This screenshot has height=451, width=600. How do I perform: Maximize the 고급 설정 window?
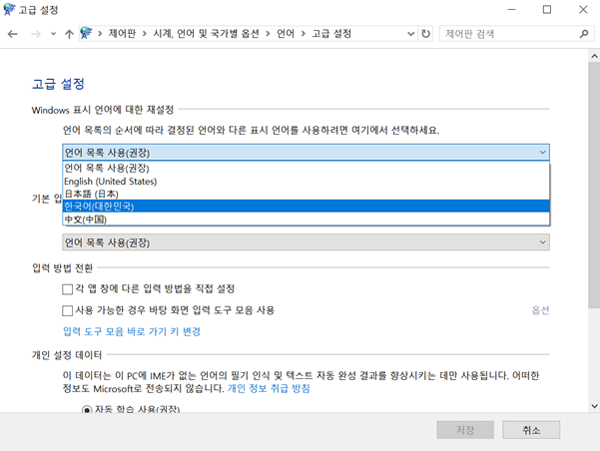click(x=547, y=10)
